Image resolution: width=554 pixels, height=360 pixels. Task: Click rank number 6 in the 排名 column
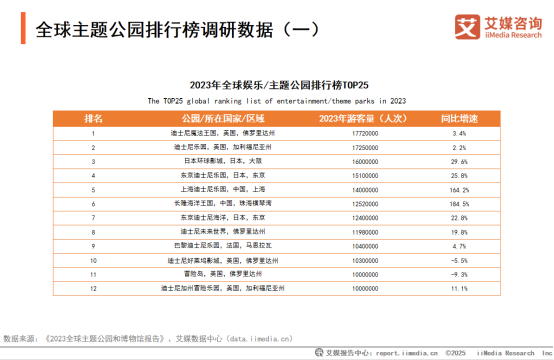pyautogui.click(x=93, y=204)
